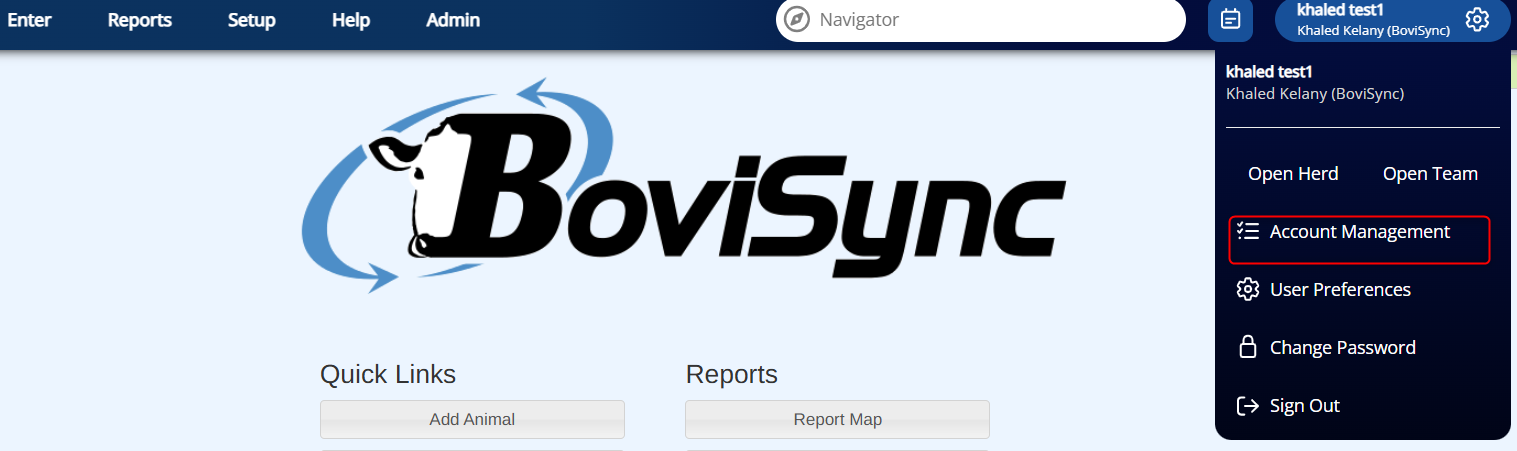Open the calendar tasks icon
The width and height of the screenshot is (1517, 451).
click(x=1231, y=19)
